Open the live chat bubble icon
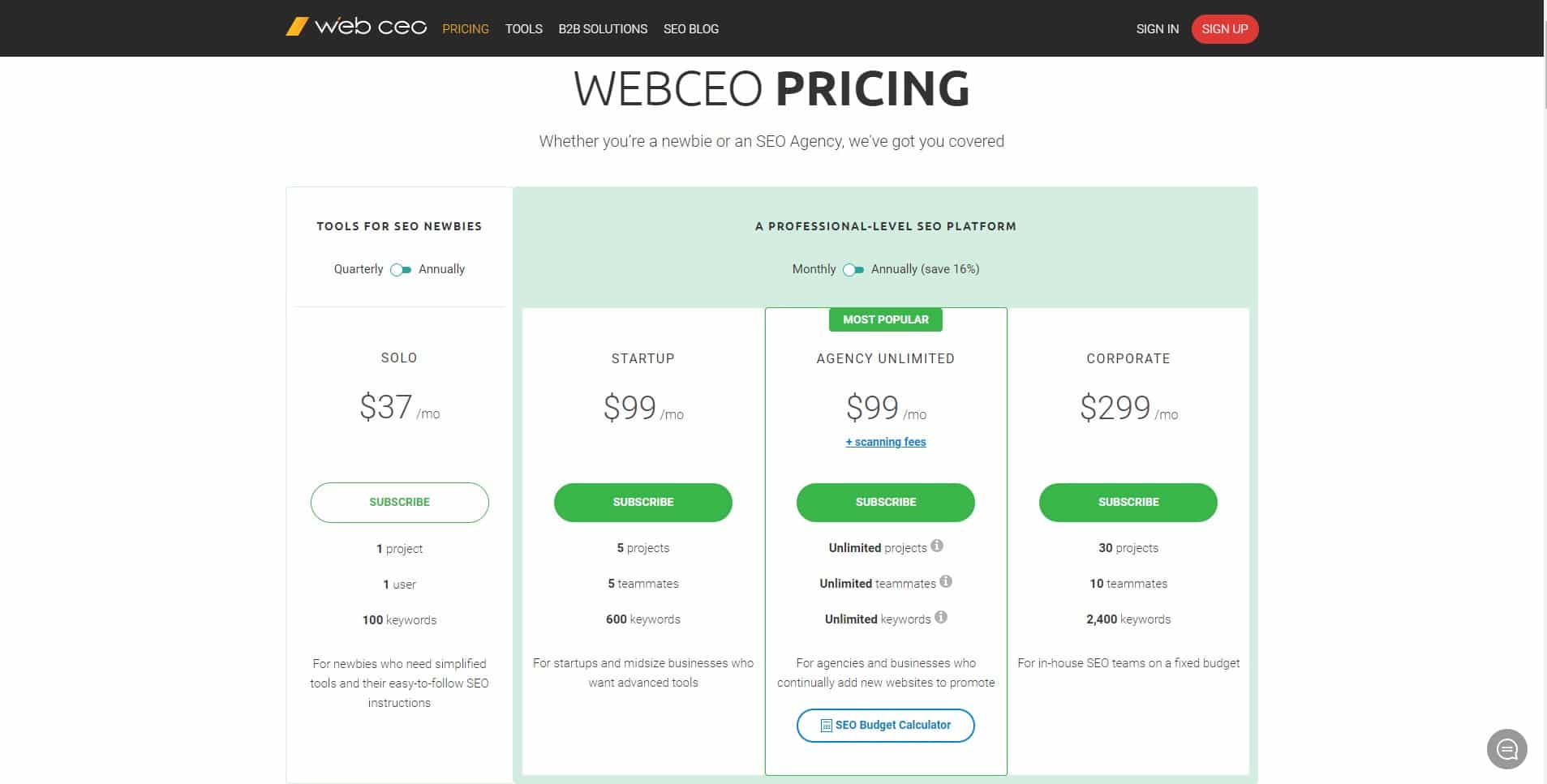1547x784 pixels. coord(1506,748)
